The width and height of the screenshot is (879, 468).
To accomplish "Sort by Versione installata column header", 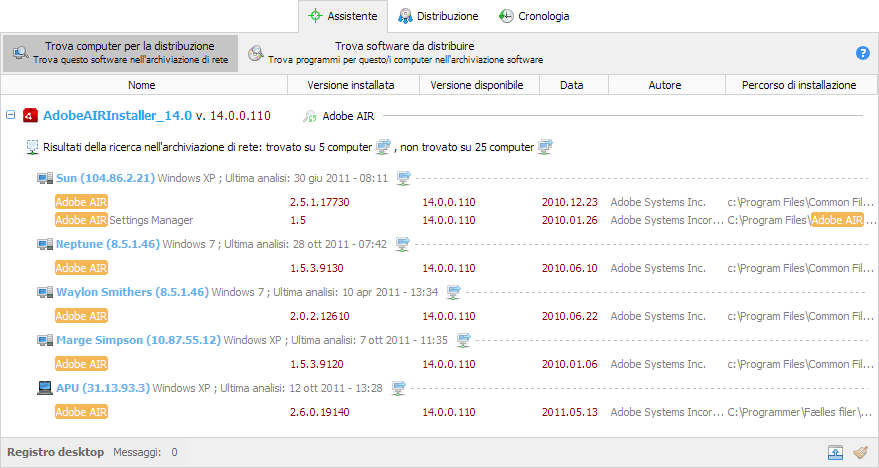I will pos(350,85).
